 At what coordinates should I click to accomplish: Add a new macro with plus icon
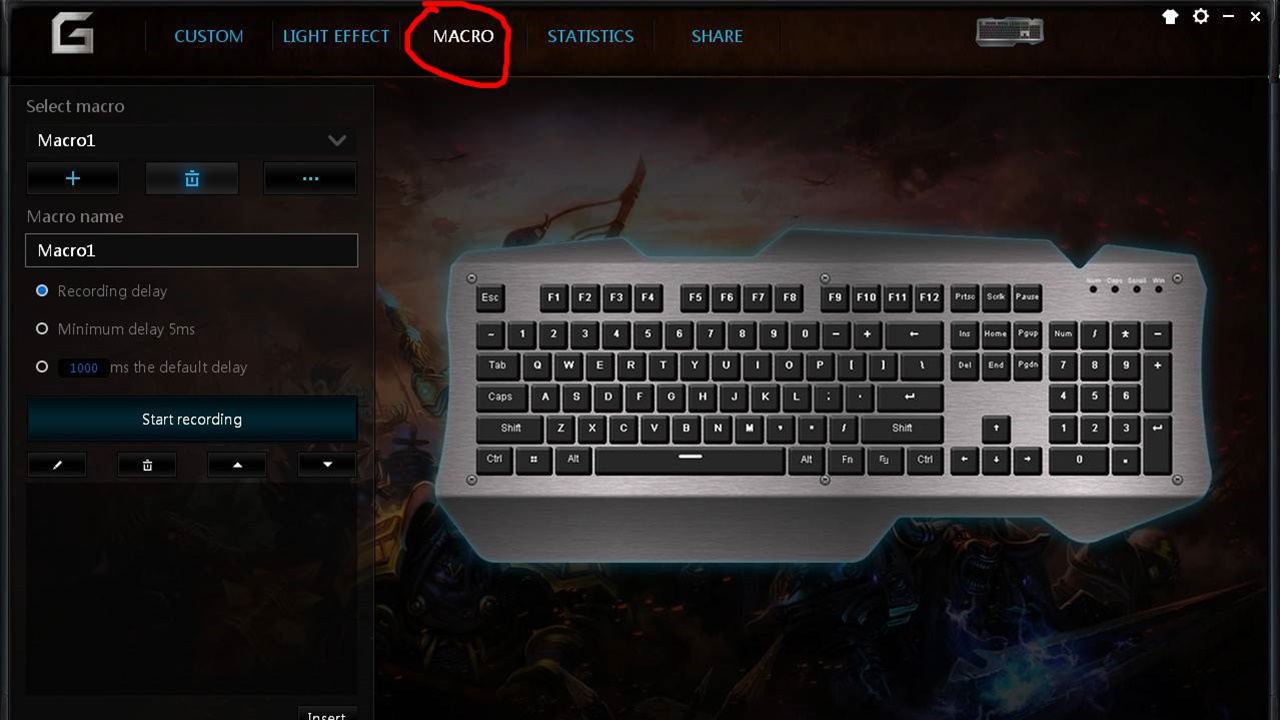pos(73,179)
